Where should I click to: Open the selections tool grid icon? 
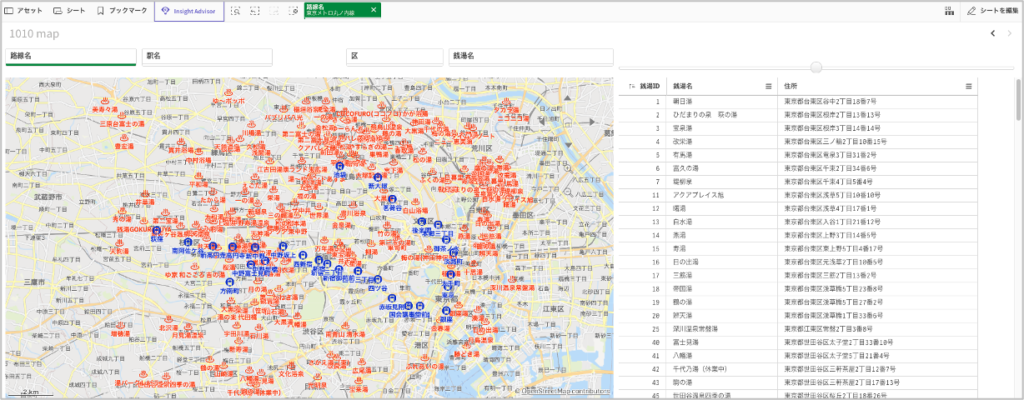(x=948, y=11)
